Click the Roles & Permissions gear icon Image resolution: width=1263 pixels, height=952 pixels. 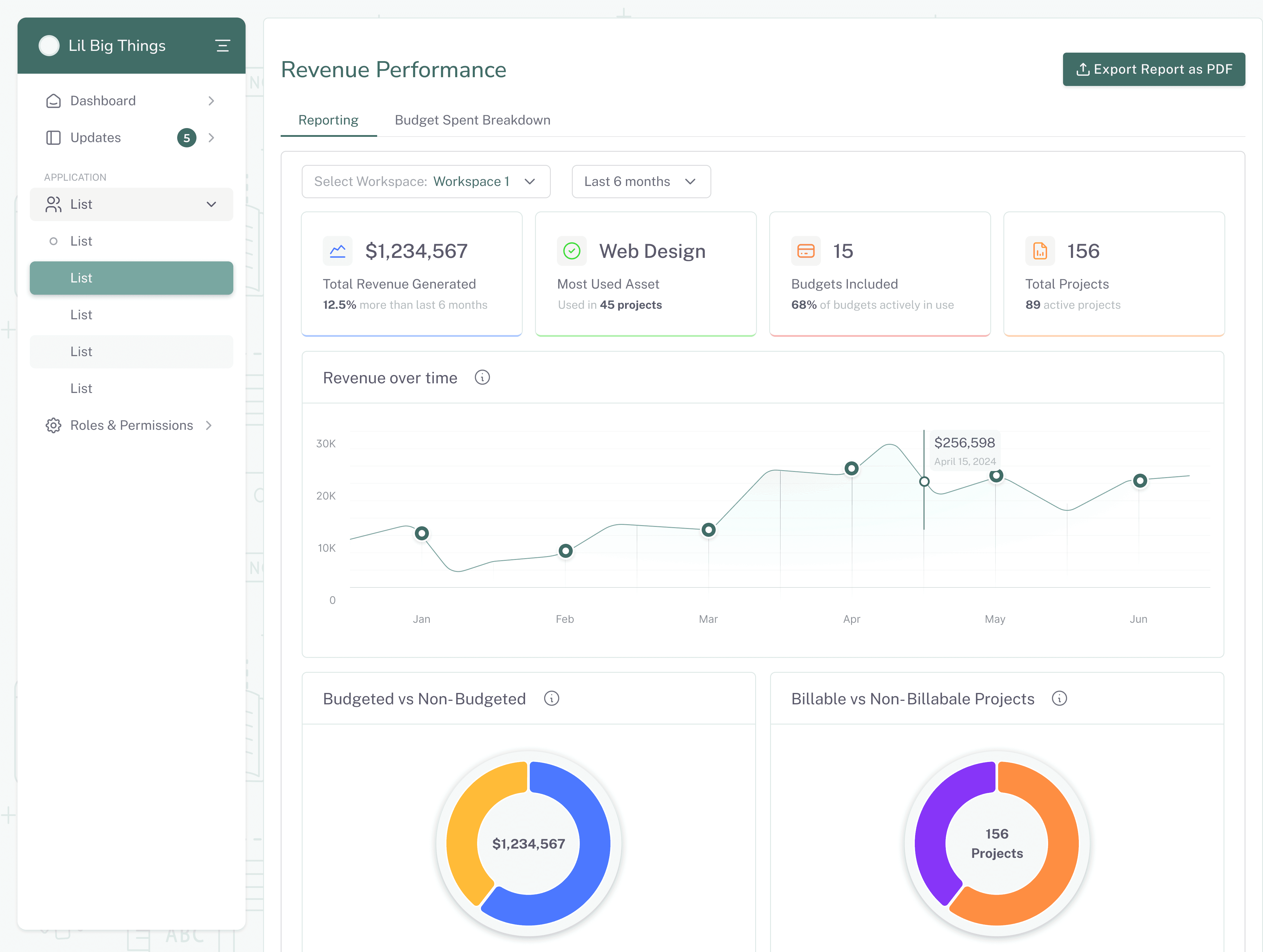click(x=53, y=425)
